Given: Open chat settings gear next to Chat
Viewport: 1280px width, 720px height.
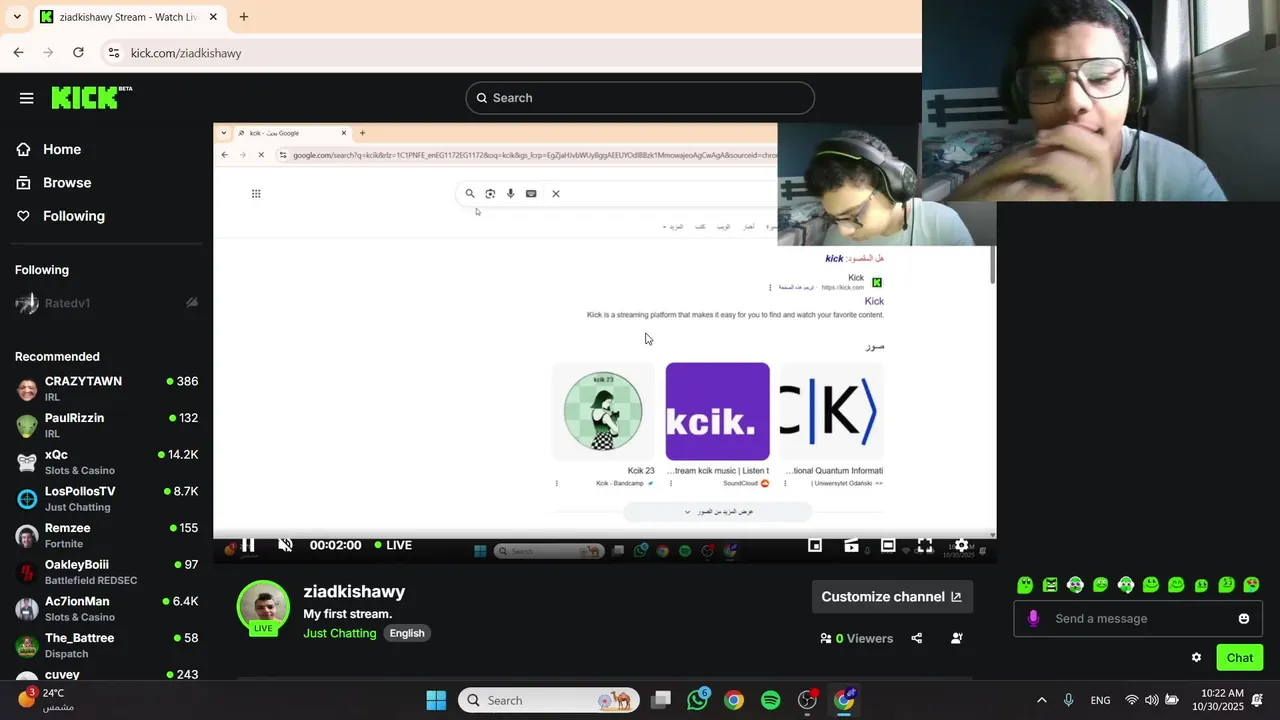Looking at the screenshot, I should click(1196, 657).
